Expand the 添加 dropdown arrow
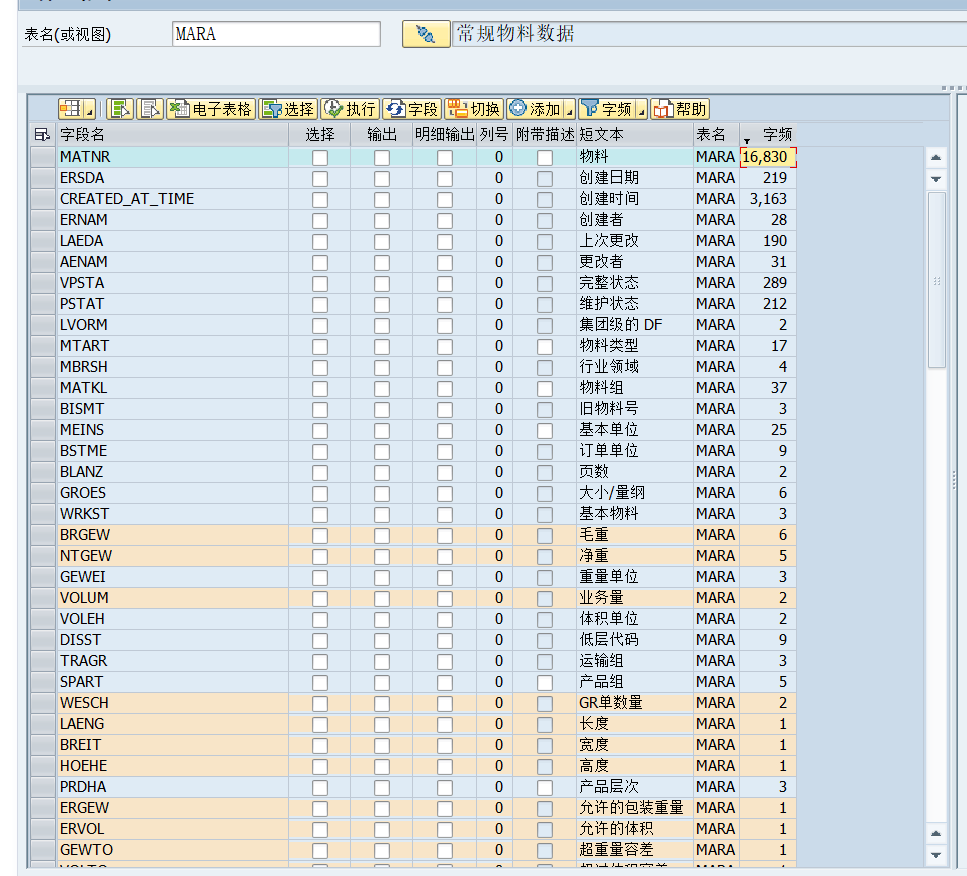The image size is (967, 876). click(x=570, y=109)
